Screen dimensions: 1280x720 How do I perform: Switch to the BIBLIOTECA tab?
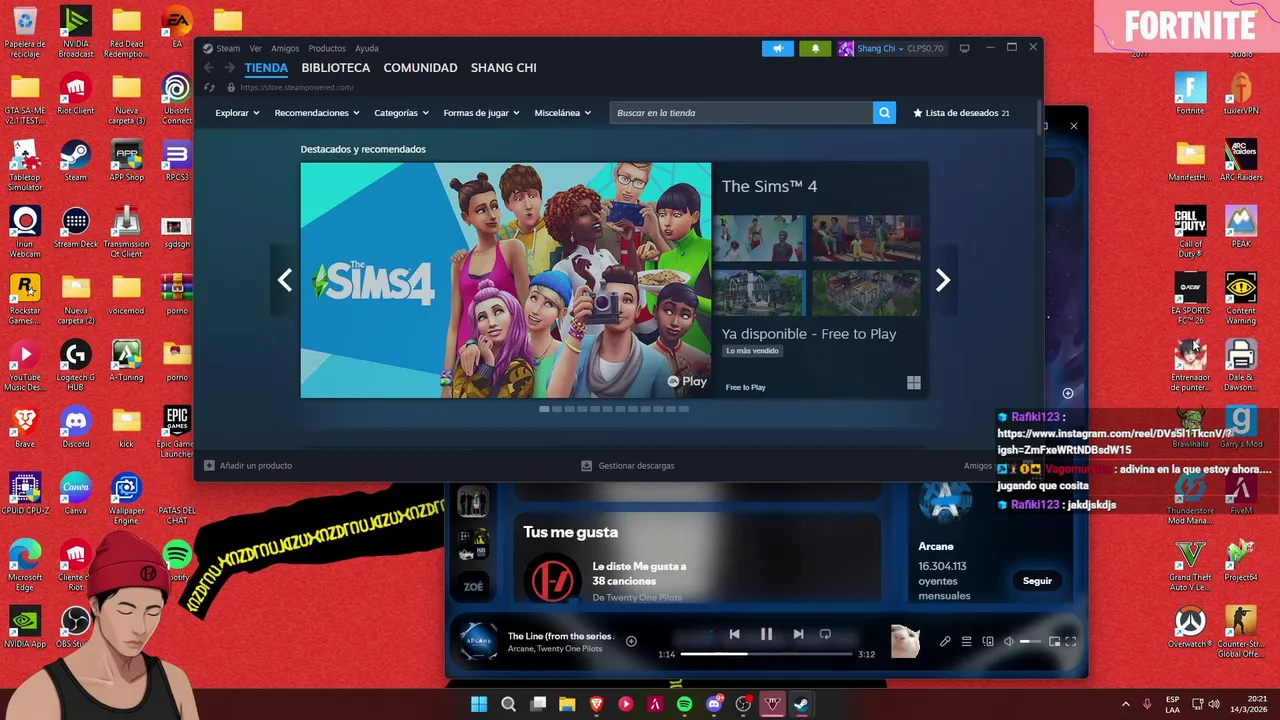tap(336, 68)
